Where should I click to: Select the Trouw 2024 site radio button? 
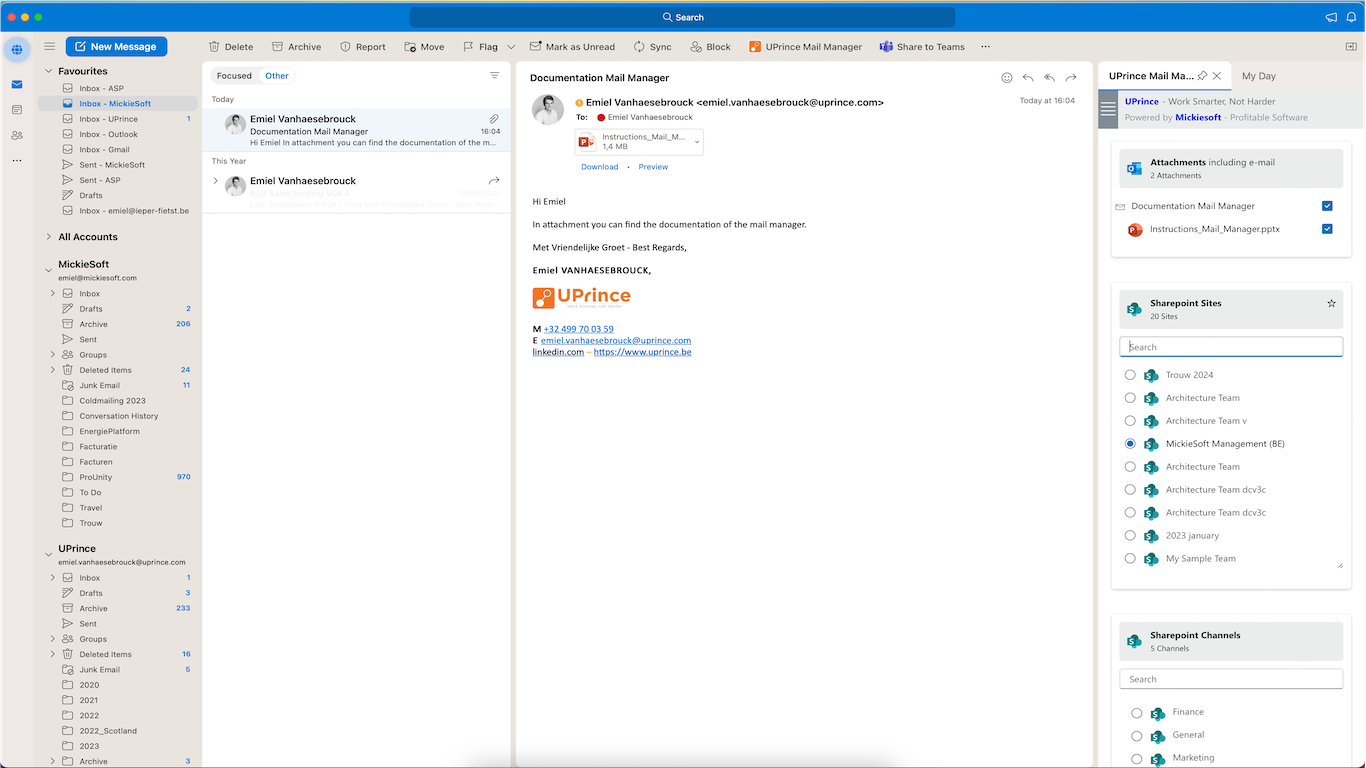[1130, 375]
